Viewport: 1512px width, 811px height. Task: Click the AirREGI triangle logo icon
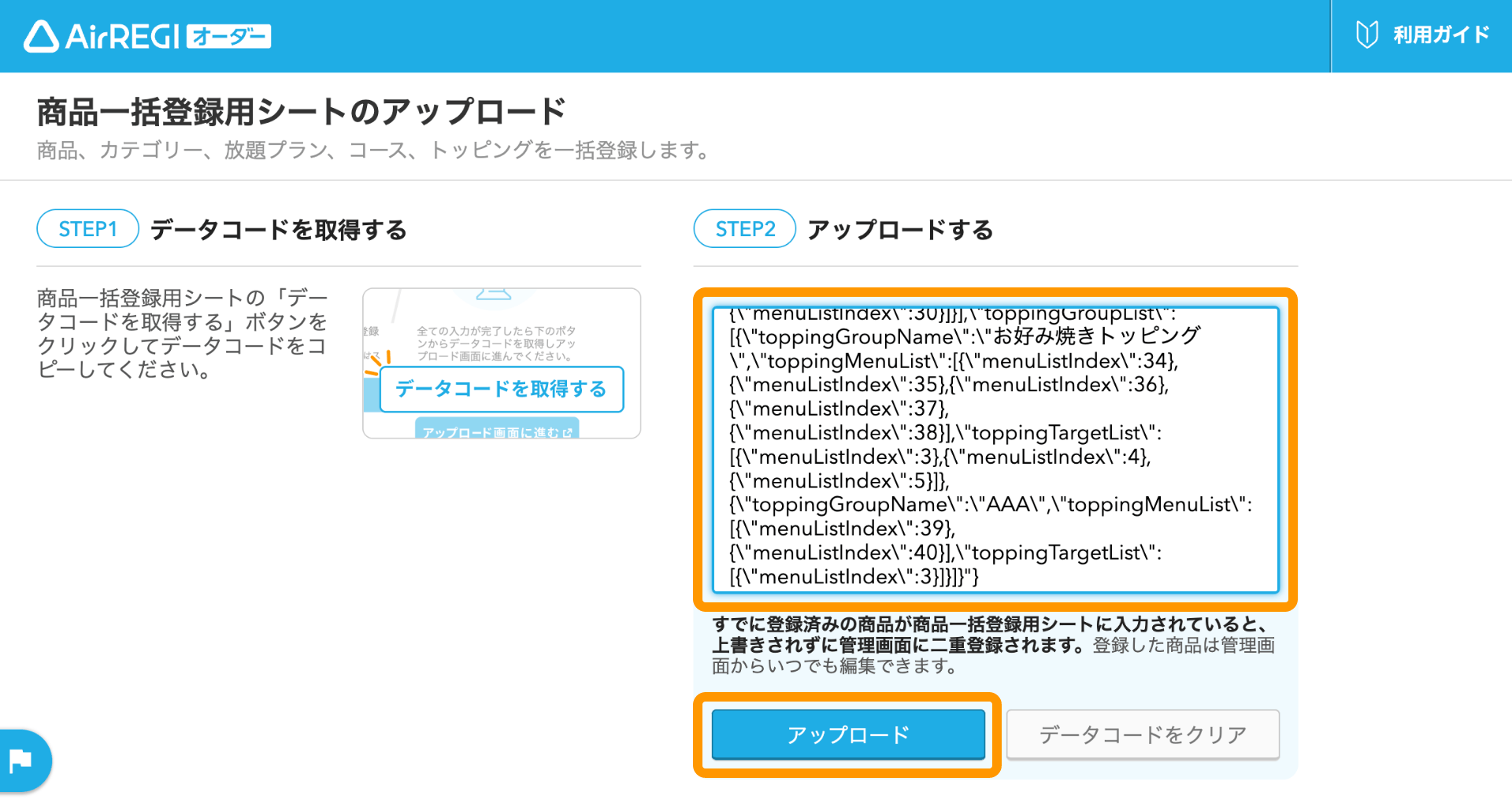click(x=41, y=36)
